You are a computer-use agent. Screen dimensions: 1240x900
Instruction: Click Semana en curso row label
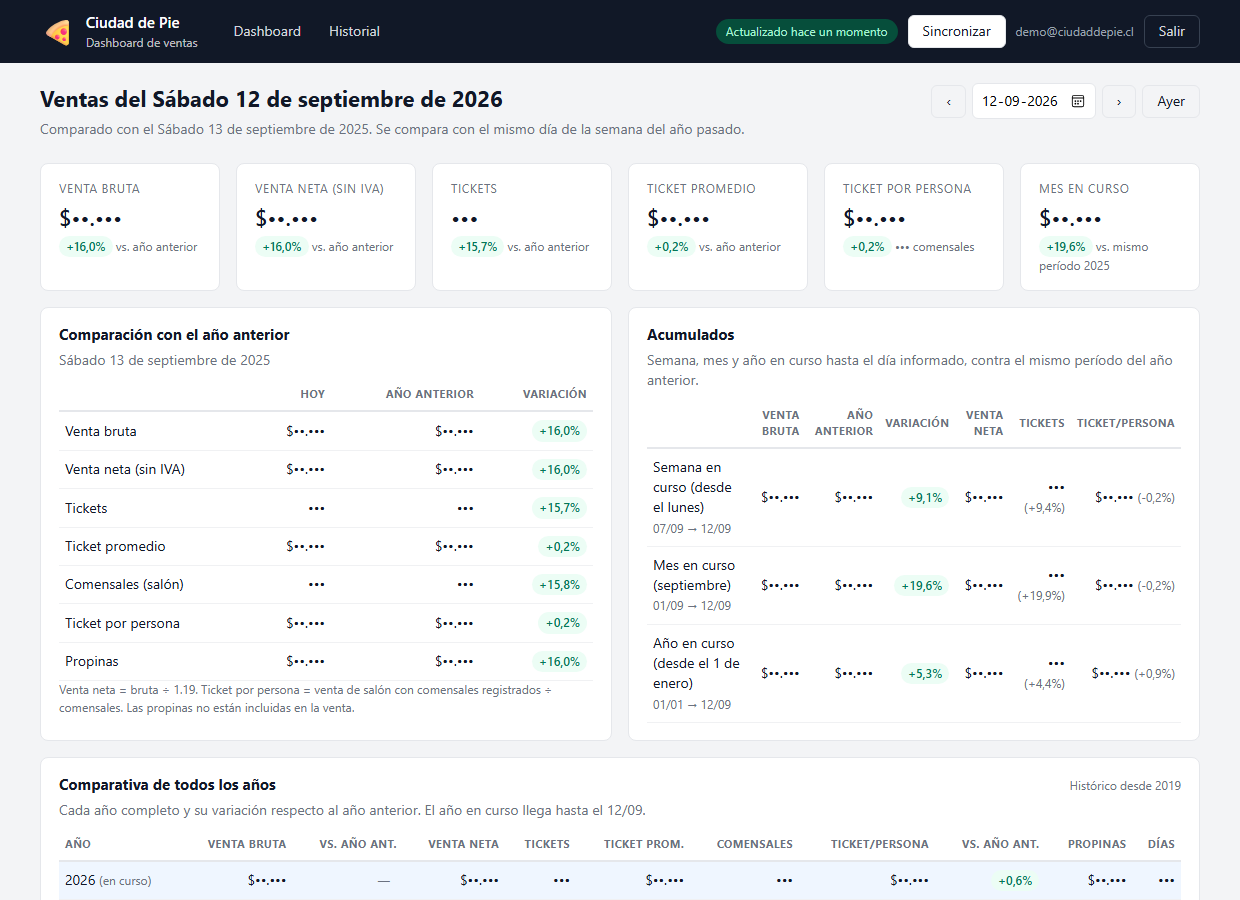coord(693,487)
